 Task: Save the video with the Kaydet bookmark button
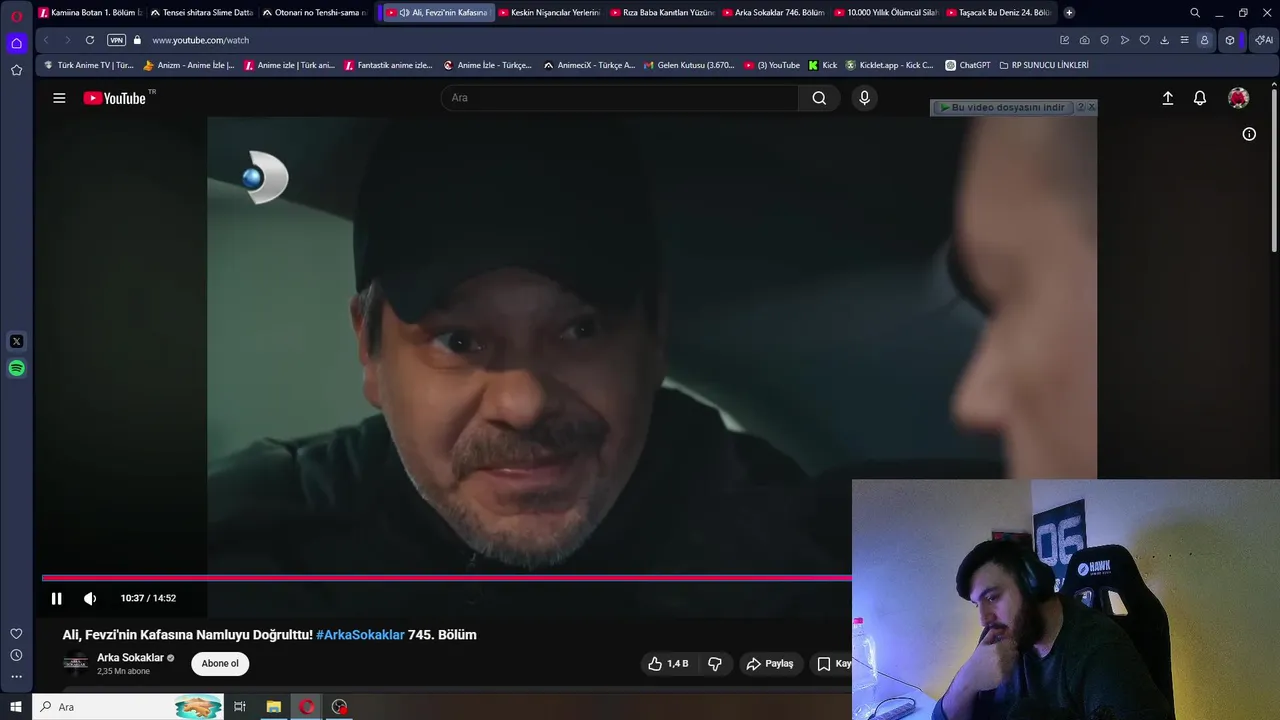click(x=833, y=663)
